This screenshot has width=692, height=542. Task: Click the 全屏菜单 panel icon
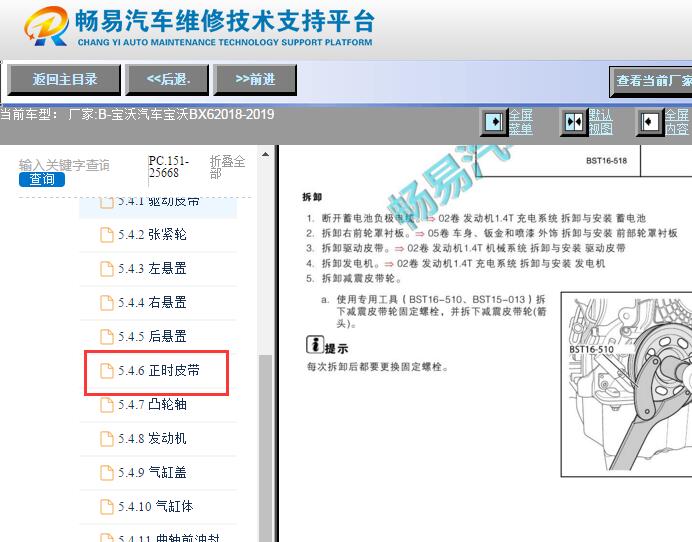(493, 122)
